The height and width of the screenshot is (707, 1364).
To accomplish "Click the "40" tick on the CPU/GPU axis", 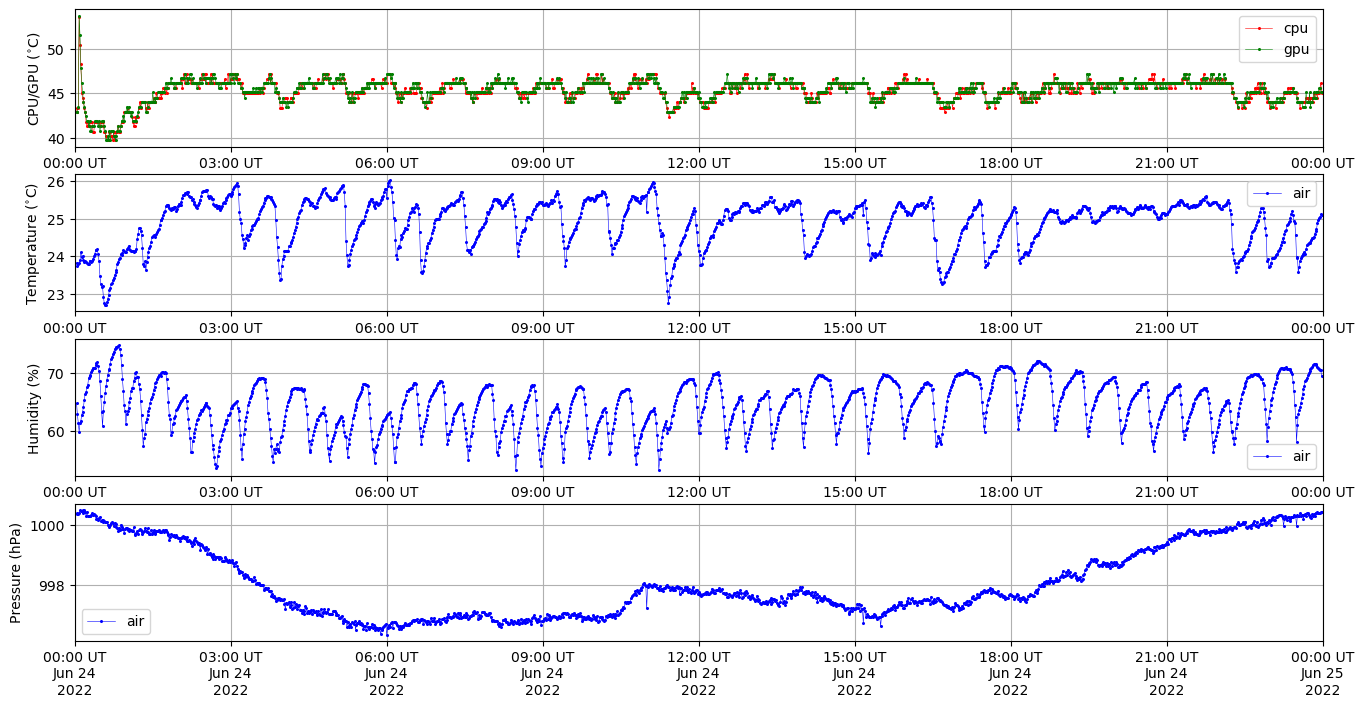I will click(56, 139).
